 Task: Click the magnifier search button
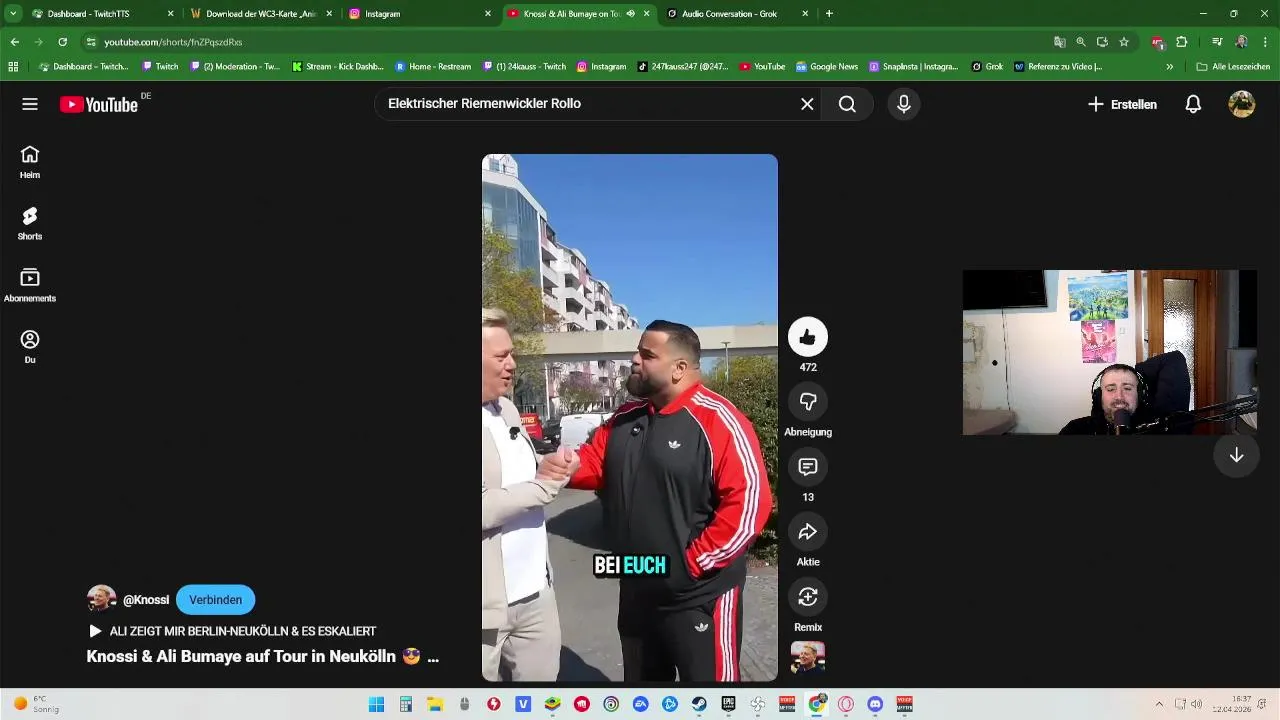point(847,104)
